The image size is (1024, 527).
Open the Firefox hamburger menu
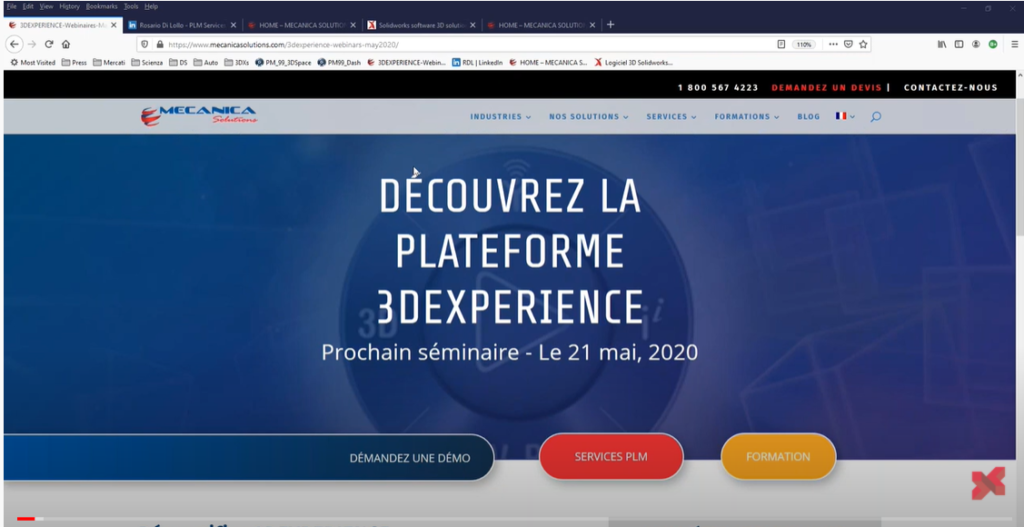[x=1015, y=44]
